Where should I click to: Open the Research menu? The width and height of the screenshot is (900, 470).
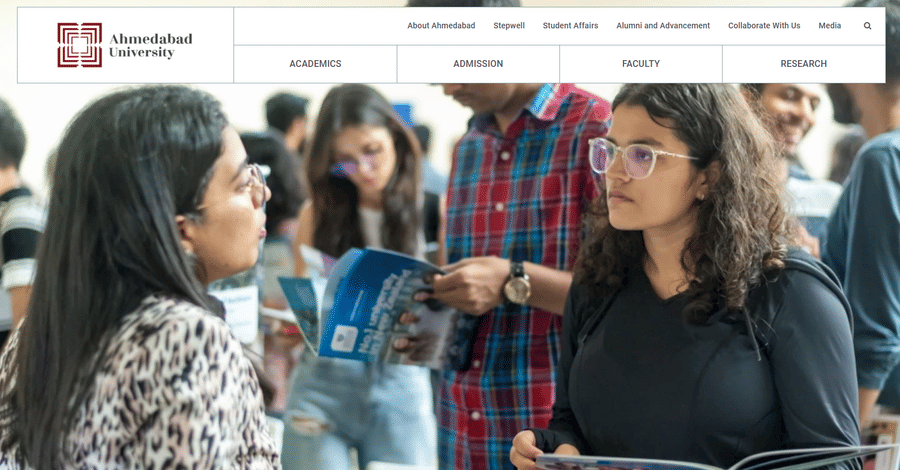(x=804, y=64)
